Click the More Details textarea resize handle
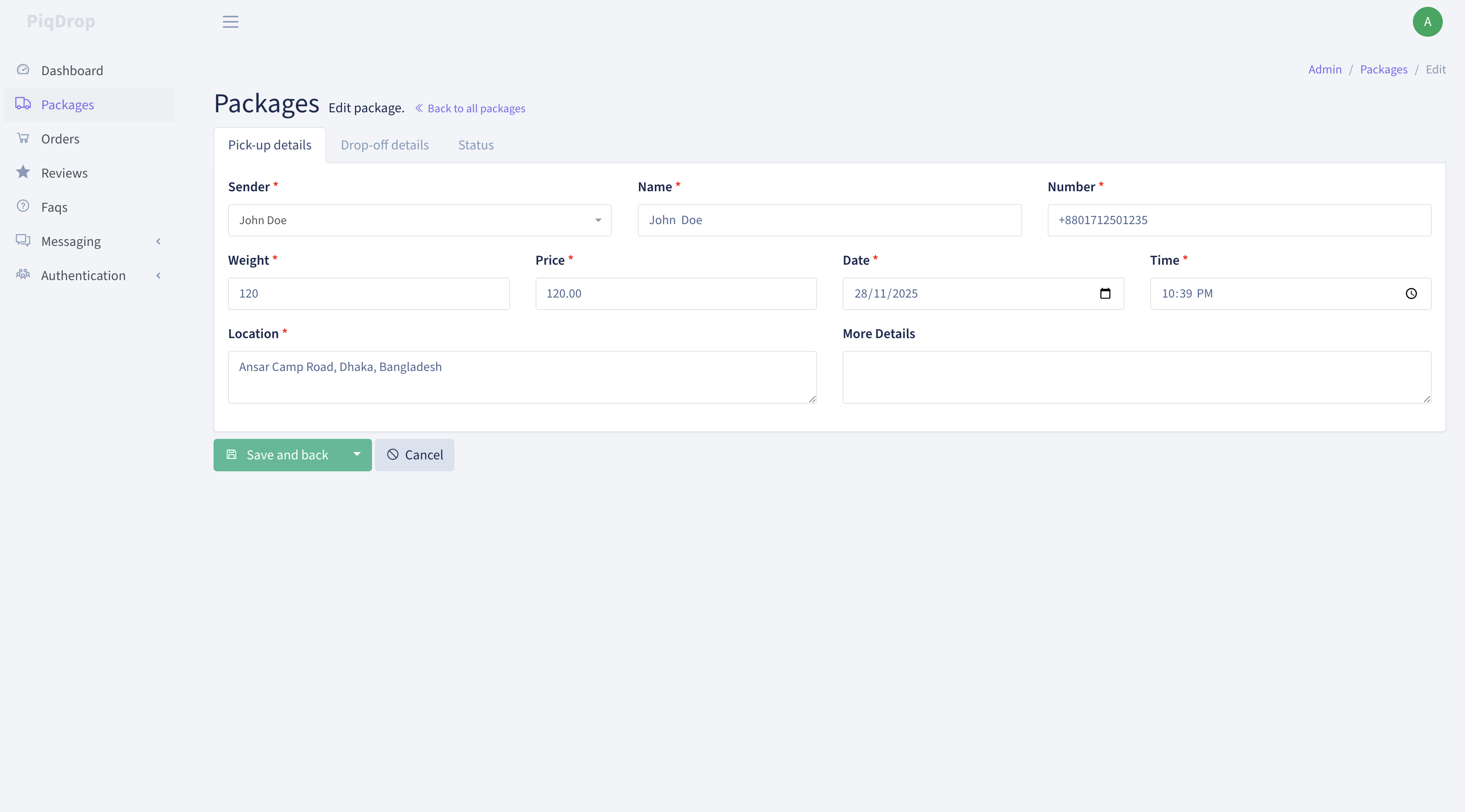The height and width of the screenshot is (812, 1465). pos(1426,399)
